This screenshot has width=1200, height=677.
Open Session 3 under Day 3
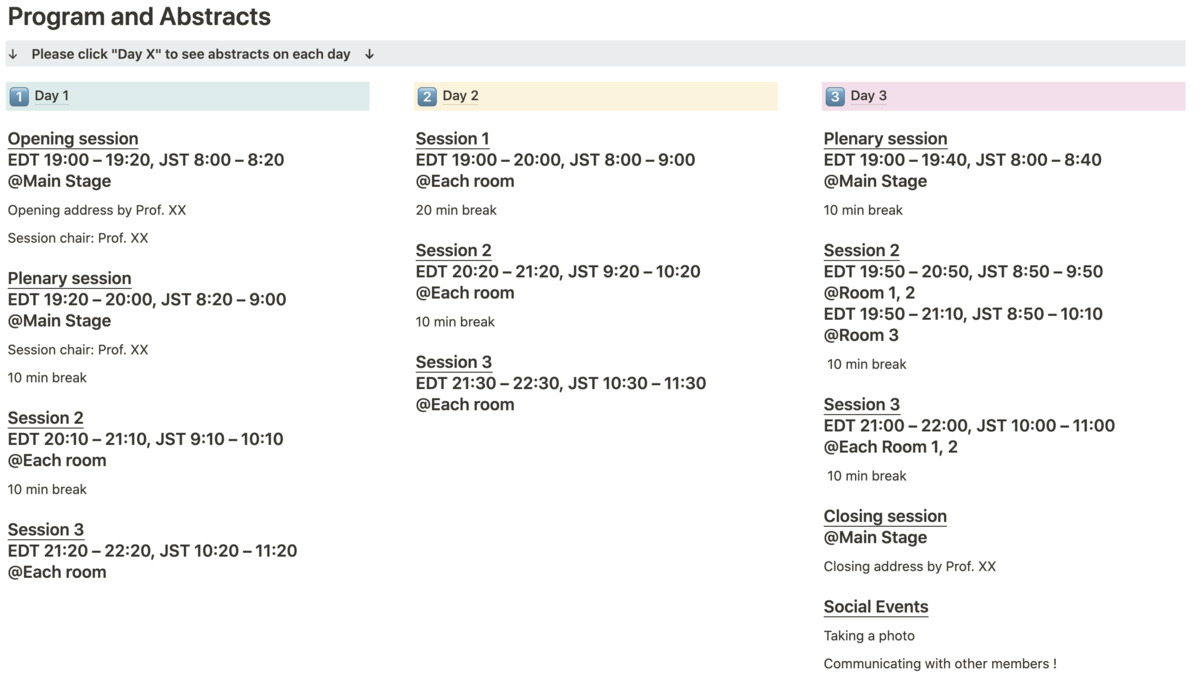click(x=861, y=405)
